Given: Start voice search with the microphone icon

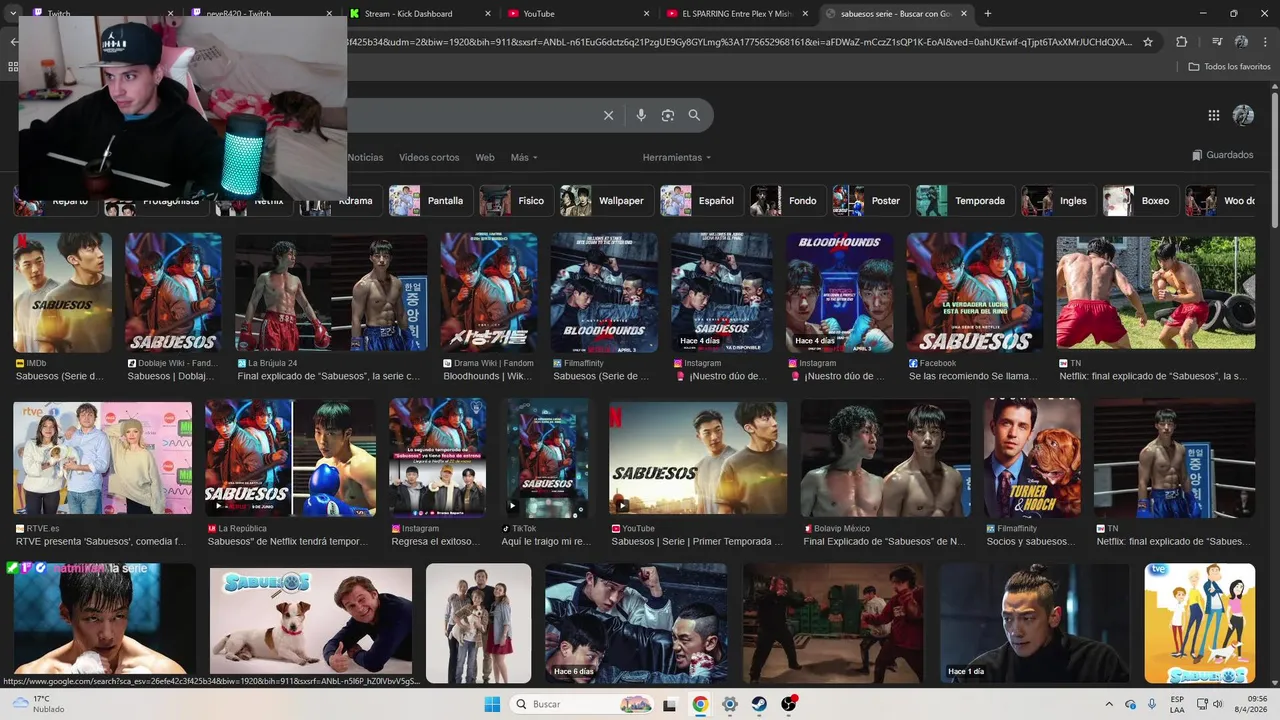Looking at the screenshot, I should click(x=641, y=115).
